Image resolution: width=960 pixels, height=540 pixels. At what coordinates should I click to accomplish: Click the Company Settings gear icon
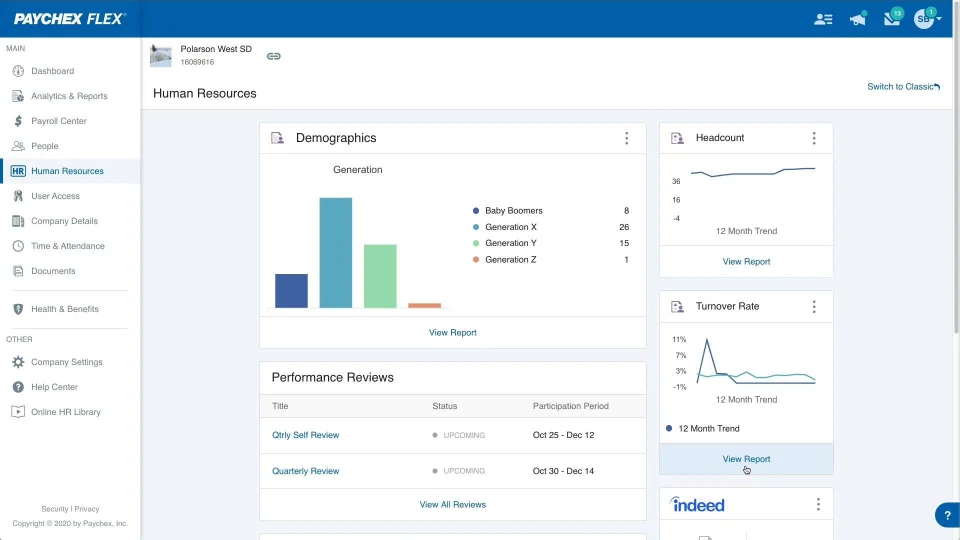[x=18, y=362]
